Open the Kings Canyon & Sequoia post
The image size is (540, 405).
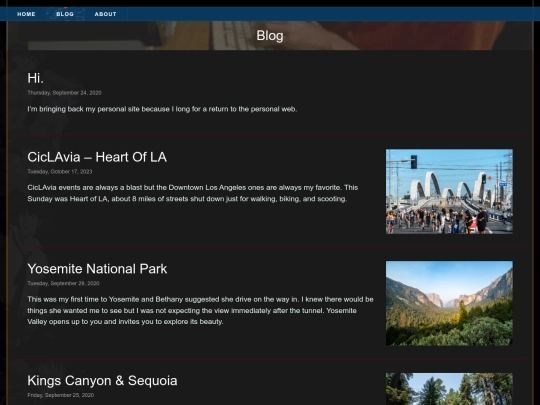pyautogui.click(x=102, y=381)
